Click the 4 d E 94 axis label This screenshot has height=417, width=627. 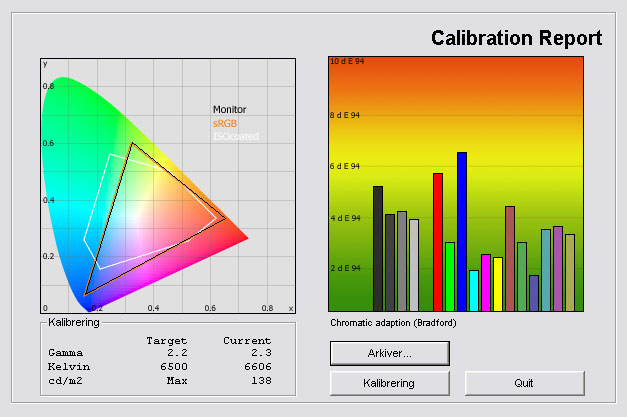tap(345, 218)
